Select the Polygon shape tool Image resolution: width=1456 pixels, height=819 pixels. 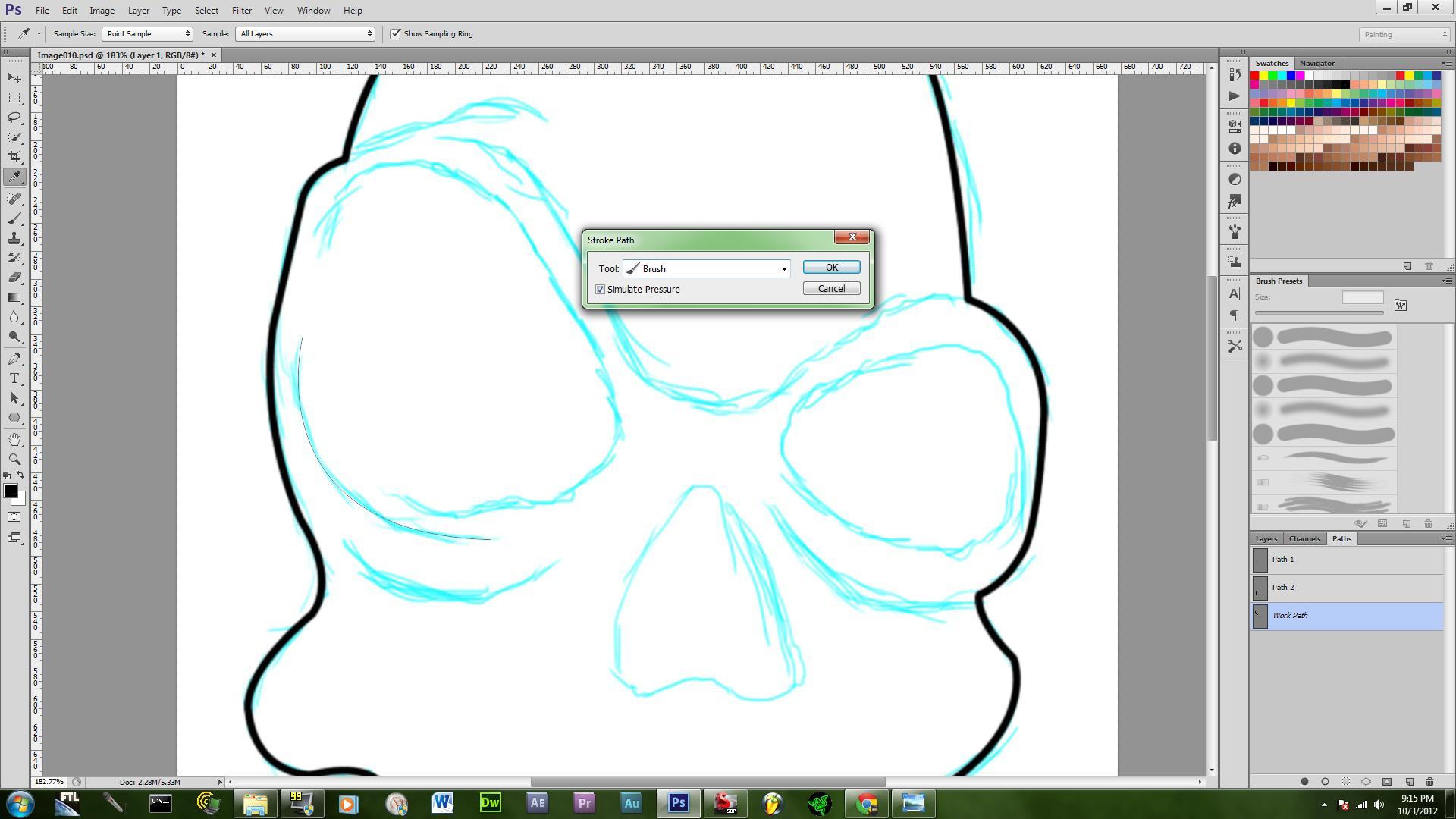14,418
